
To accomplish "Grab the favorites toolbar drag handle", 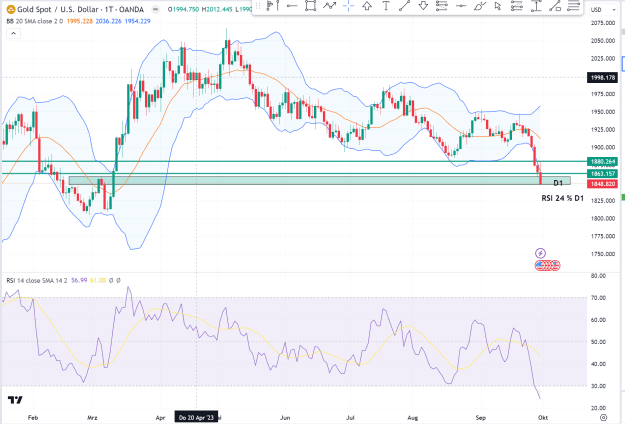I will click(x=258, y=6).
